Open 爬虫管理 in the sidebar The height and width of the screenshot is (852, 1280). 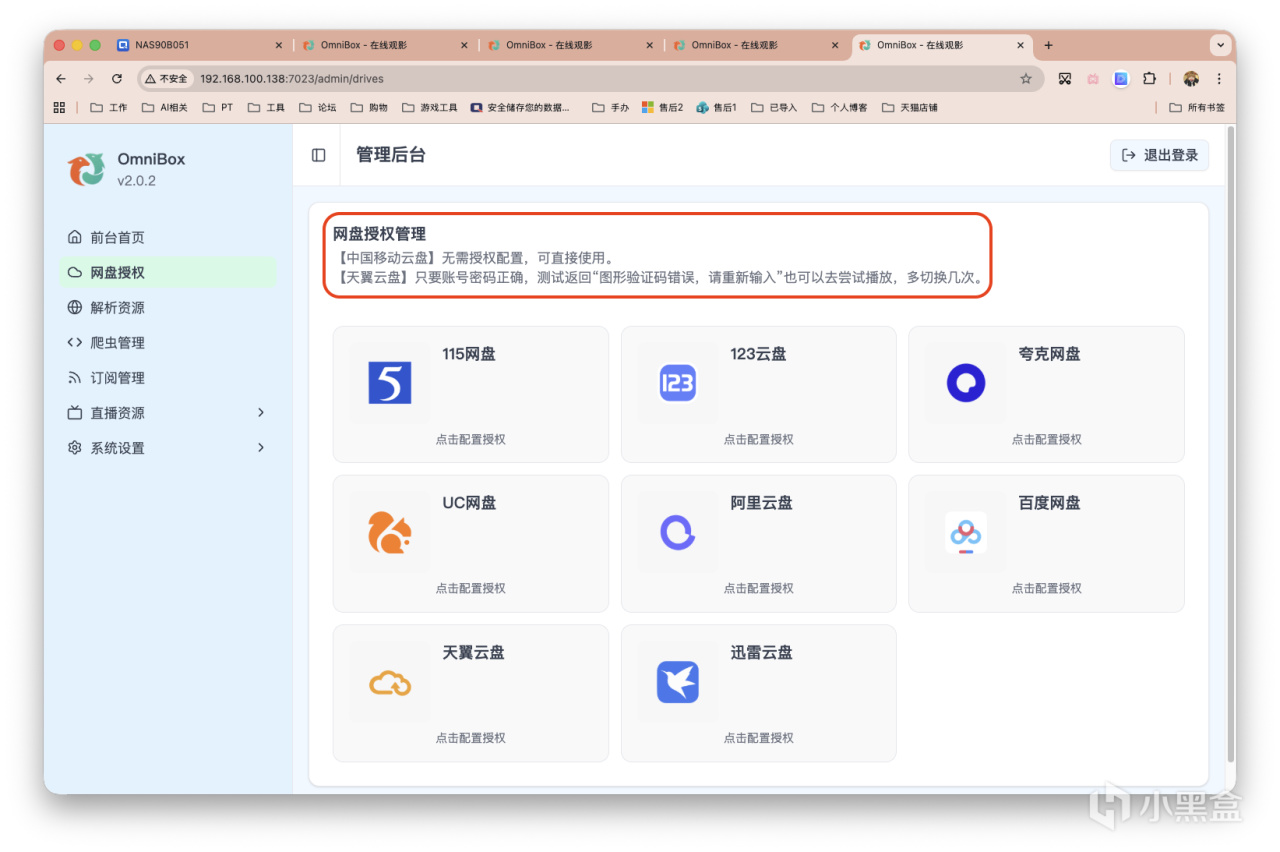pos(168,342)
